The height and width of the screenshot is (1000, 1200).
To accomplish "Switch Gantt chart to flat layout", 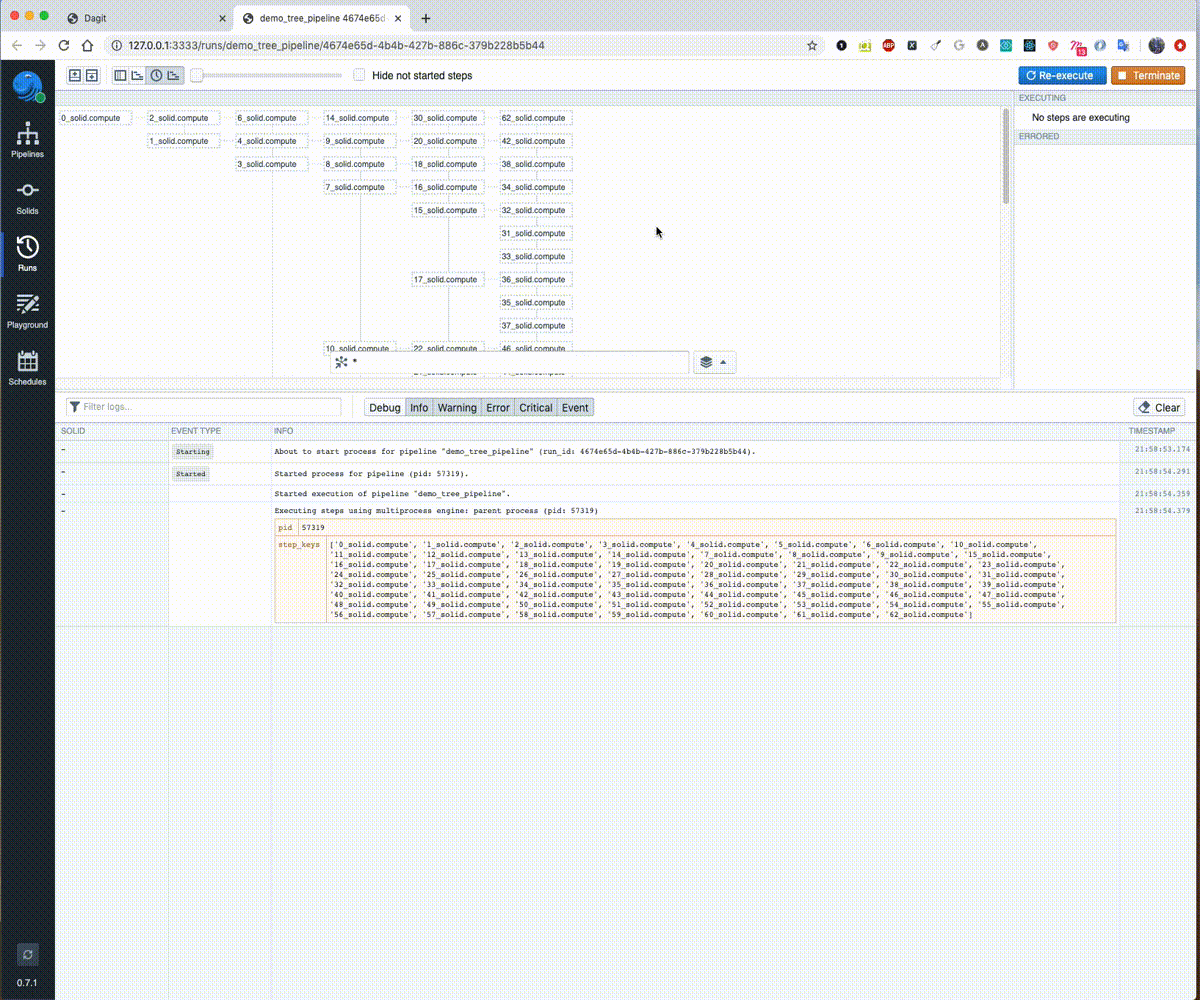I will [x=120, y=75].
